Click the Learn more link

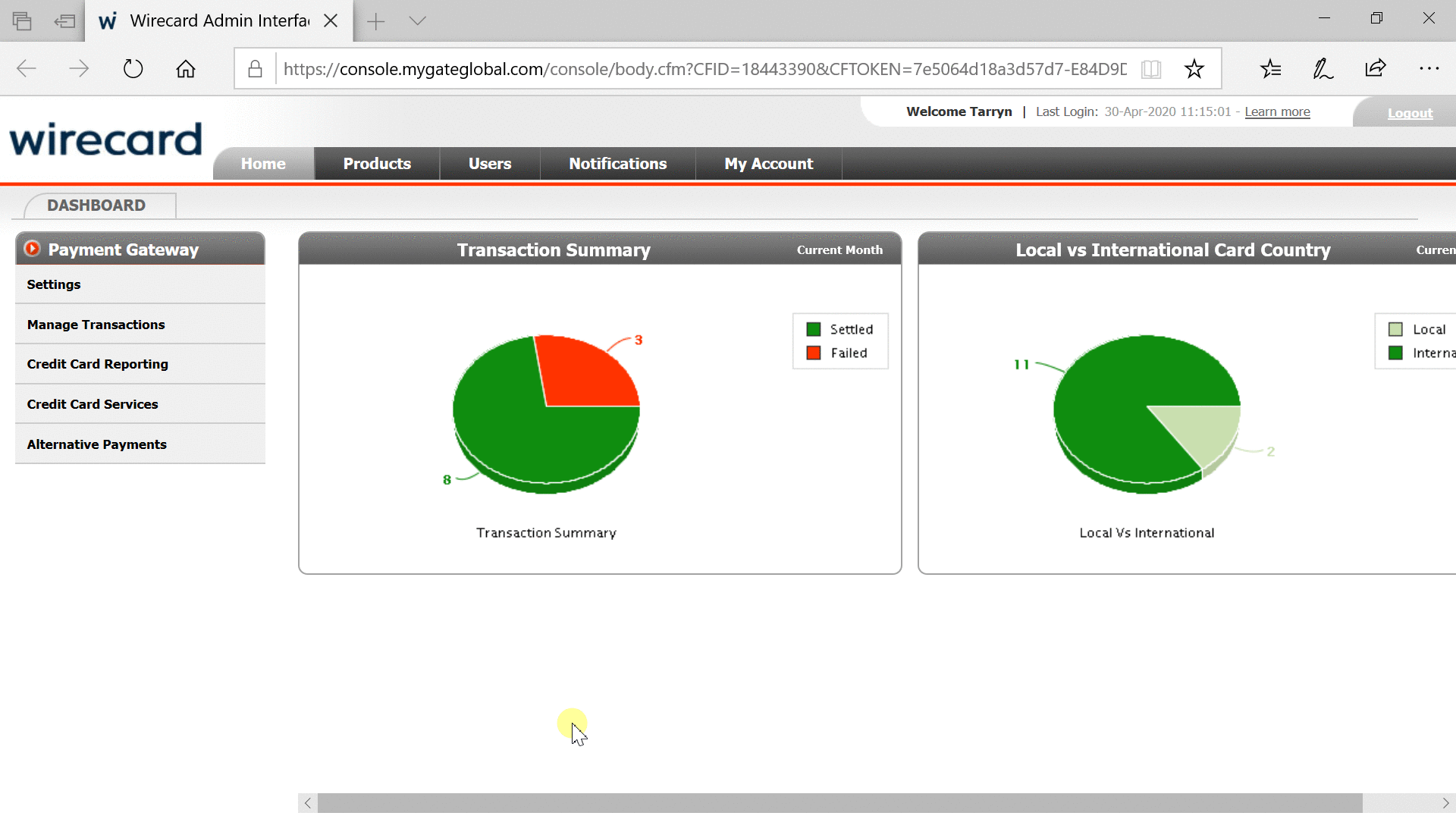click(1277, 111)
